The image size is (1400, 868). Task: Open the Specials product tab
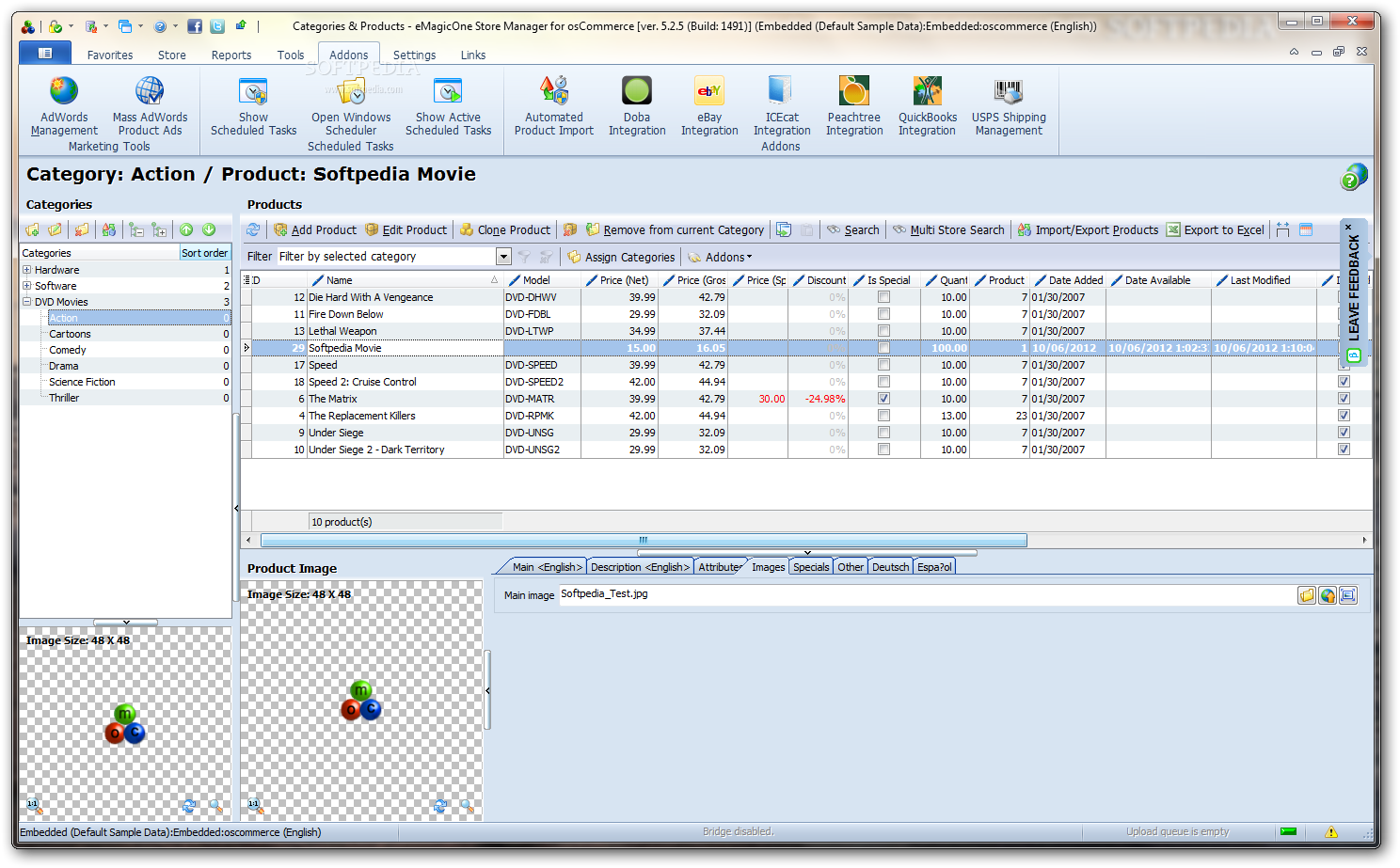point(811,567)
